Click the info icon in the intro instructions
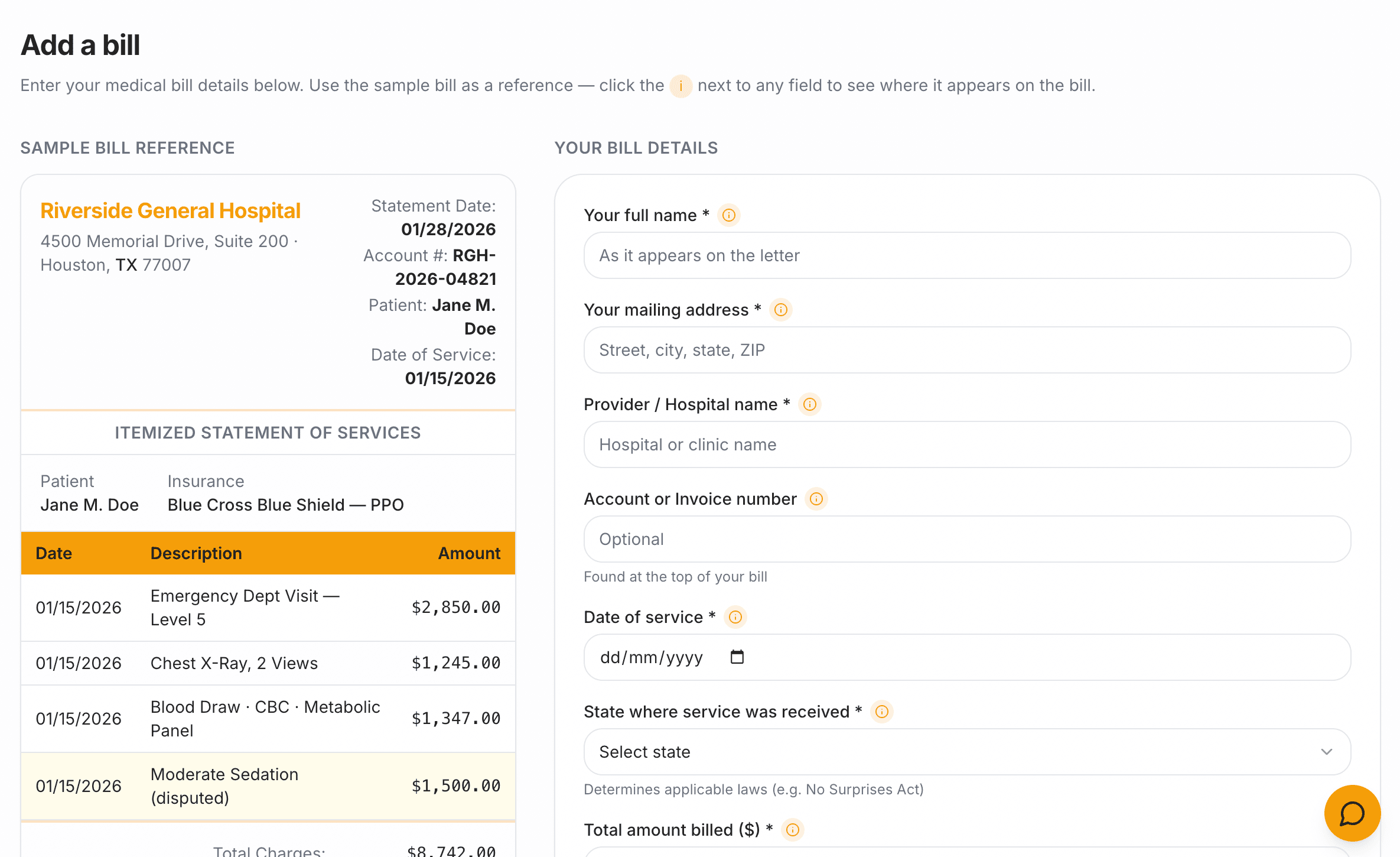This screenshot has height=857, width=1400. (x=681, y=86)
